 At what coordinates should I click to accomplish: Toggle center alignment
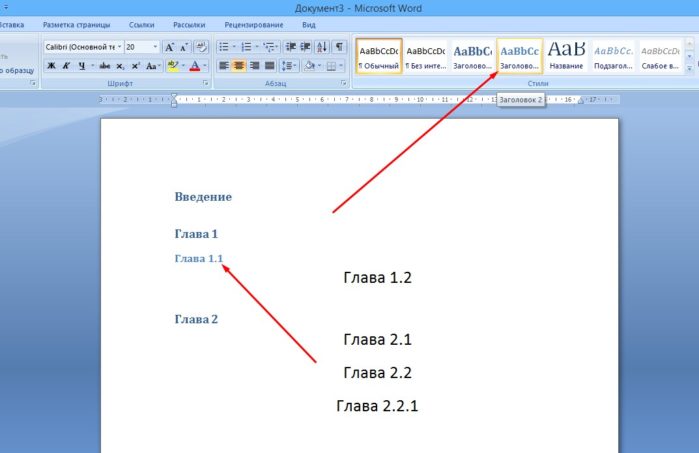[x=239, y=66]
